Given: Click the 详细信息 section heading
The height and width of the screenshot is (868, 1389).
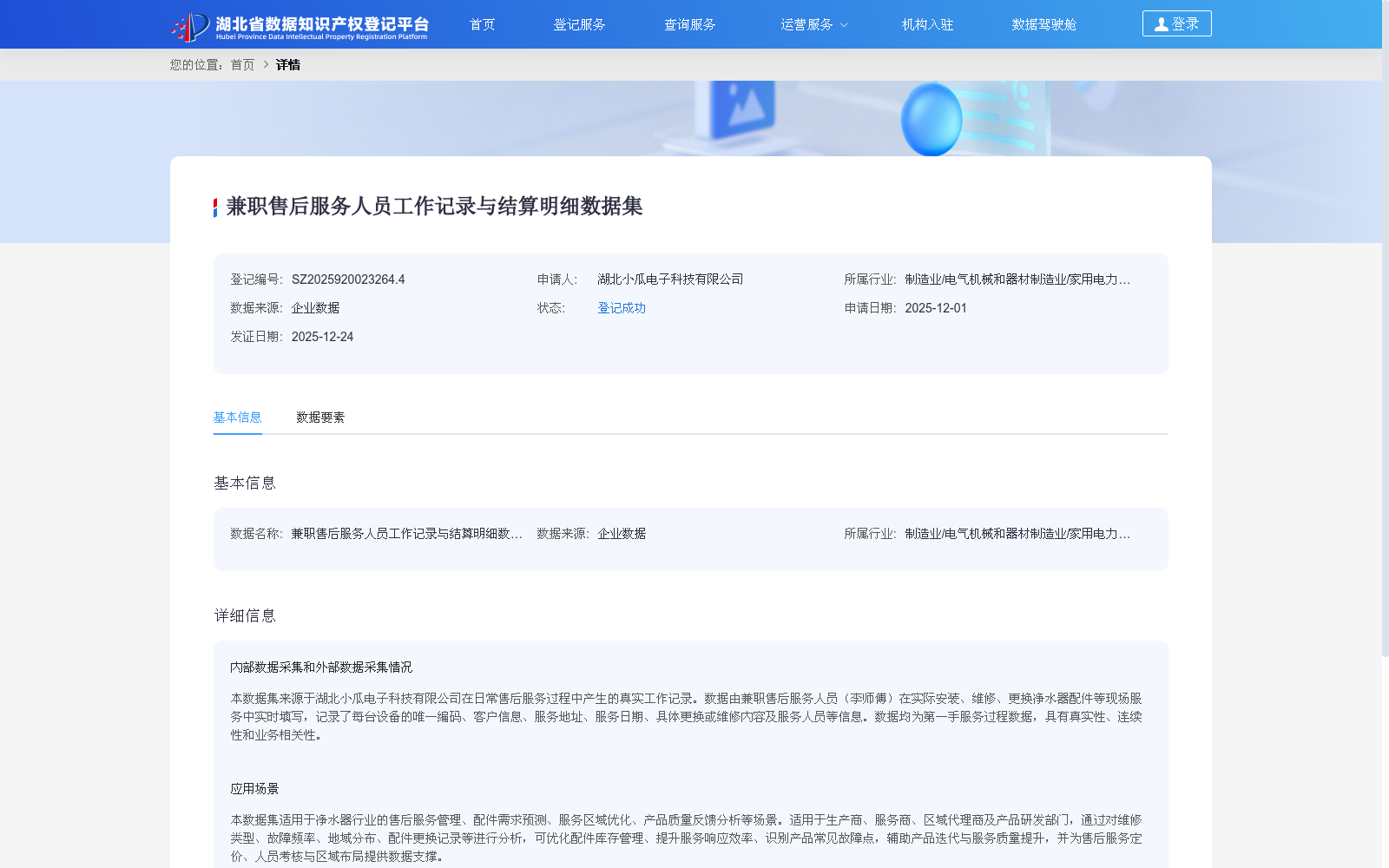Looking at the screenshot, I should point(245,616).
